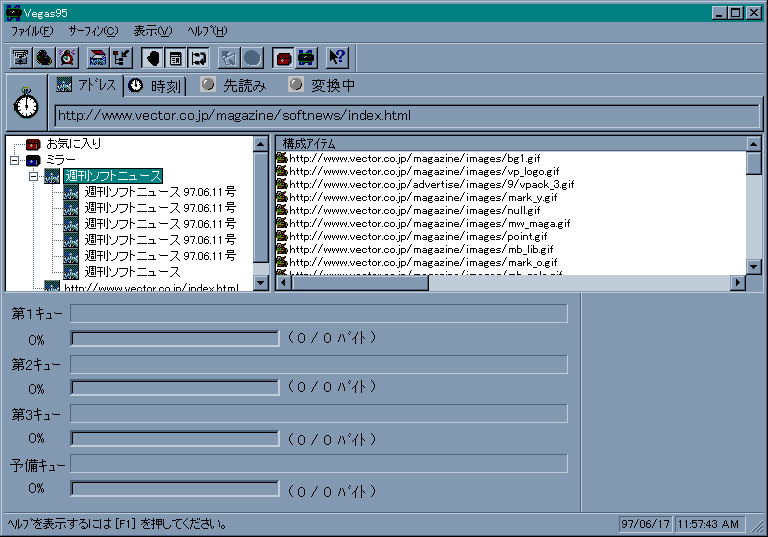The width and height of the screenshot is (768, 537).
Task: Click the URL address field
Action: [400, 116]
